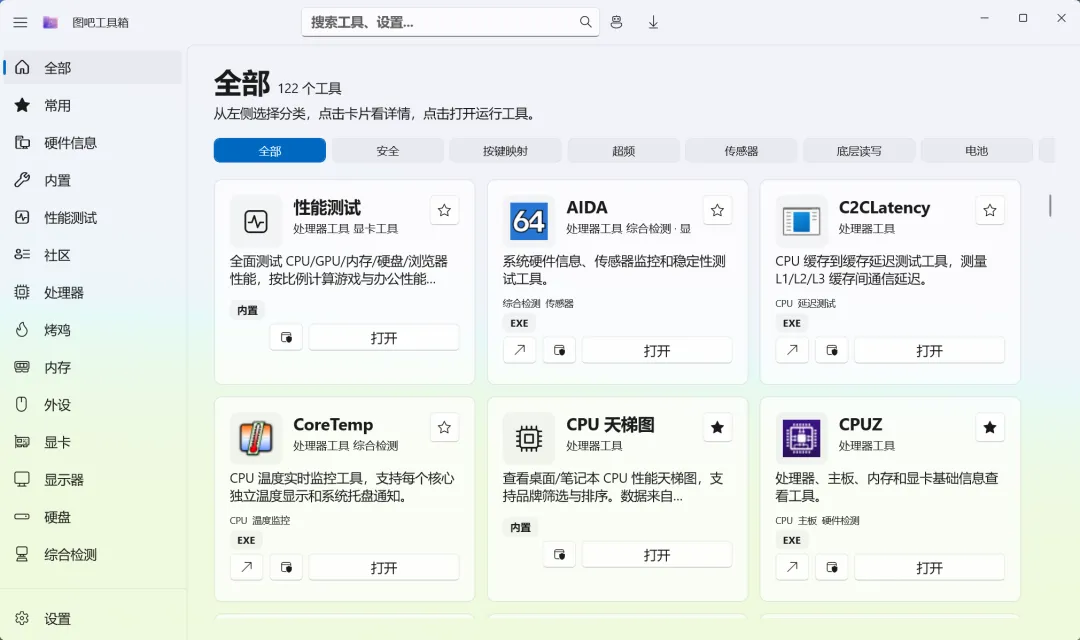The width and height of the screenshot is (1080, 640).
Task: Favorite the C2CLatency card star
Action: (990, 210)
